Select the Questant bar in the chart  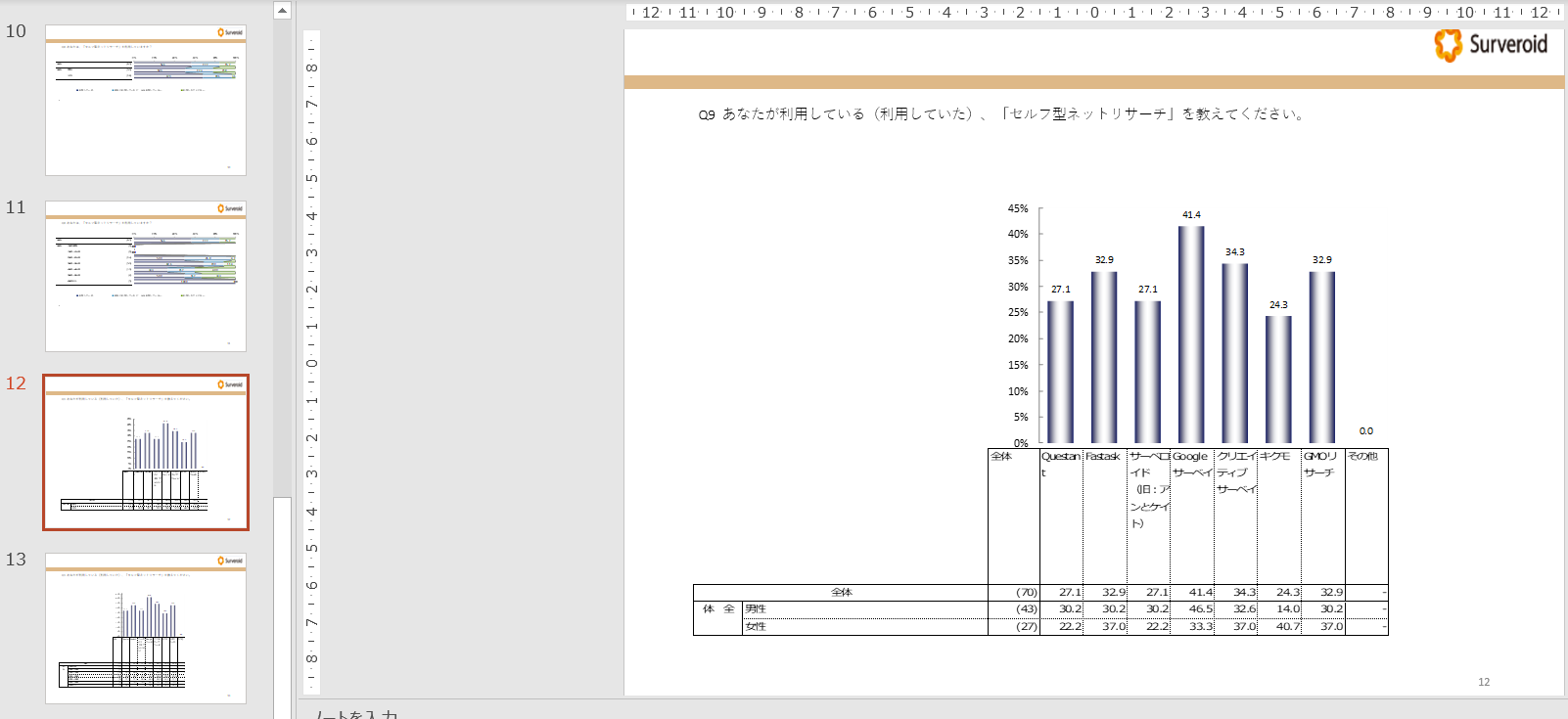pos(1060,372)
